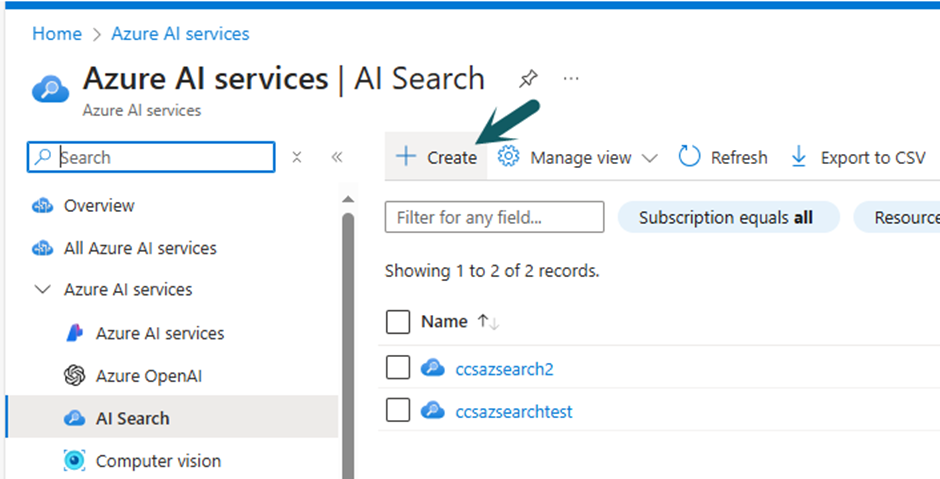
Task: Collapse the Azure AI services group
Action: click(43, 290)
